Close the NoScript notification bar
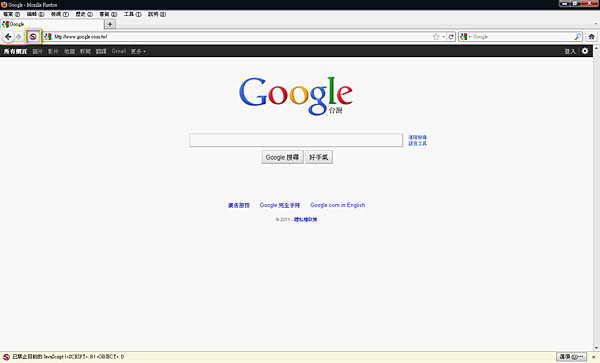Screen dimensions: 600x363 594,357
